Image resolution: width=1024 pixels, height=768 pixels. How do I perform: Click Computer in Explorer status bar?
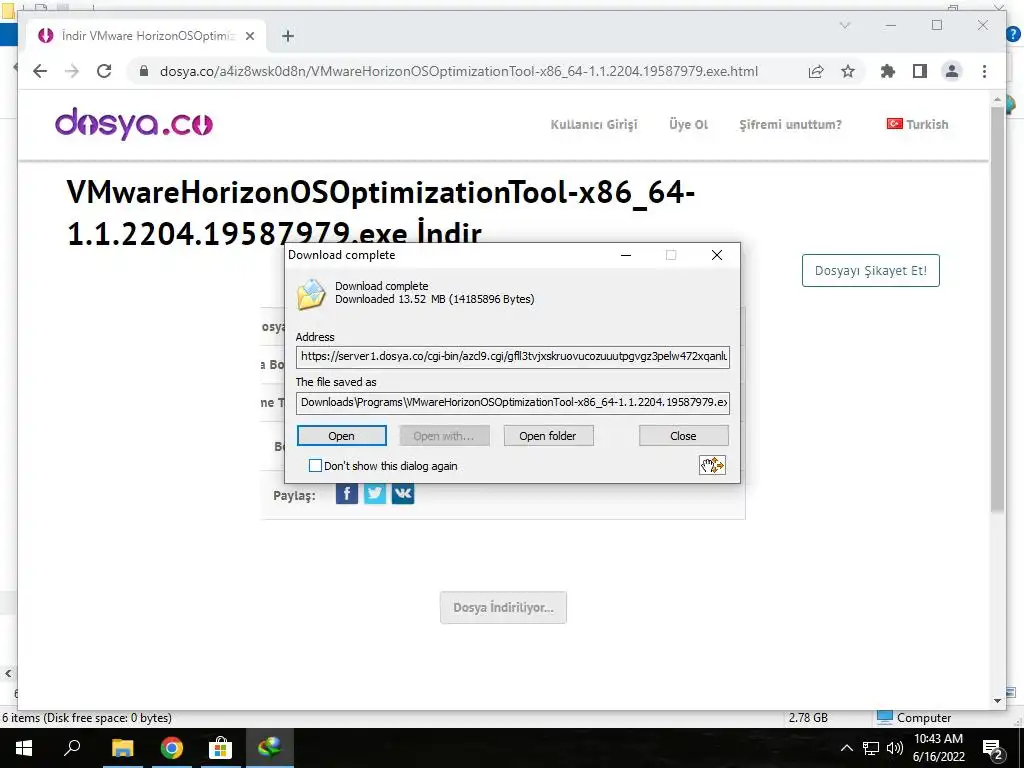[914, 718]
